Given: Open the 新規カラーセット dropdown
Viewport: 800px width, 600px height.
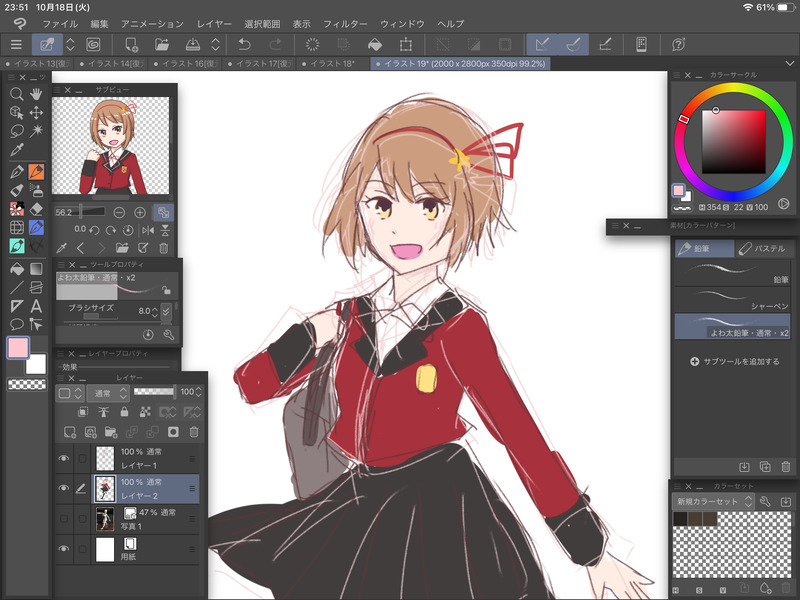Looking at the screenshot, I should pyautogui.click(x=712, y=502).
